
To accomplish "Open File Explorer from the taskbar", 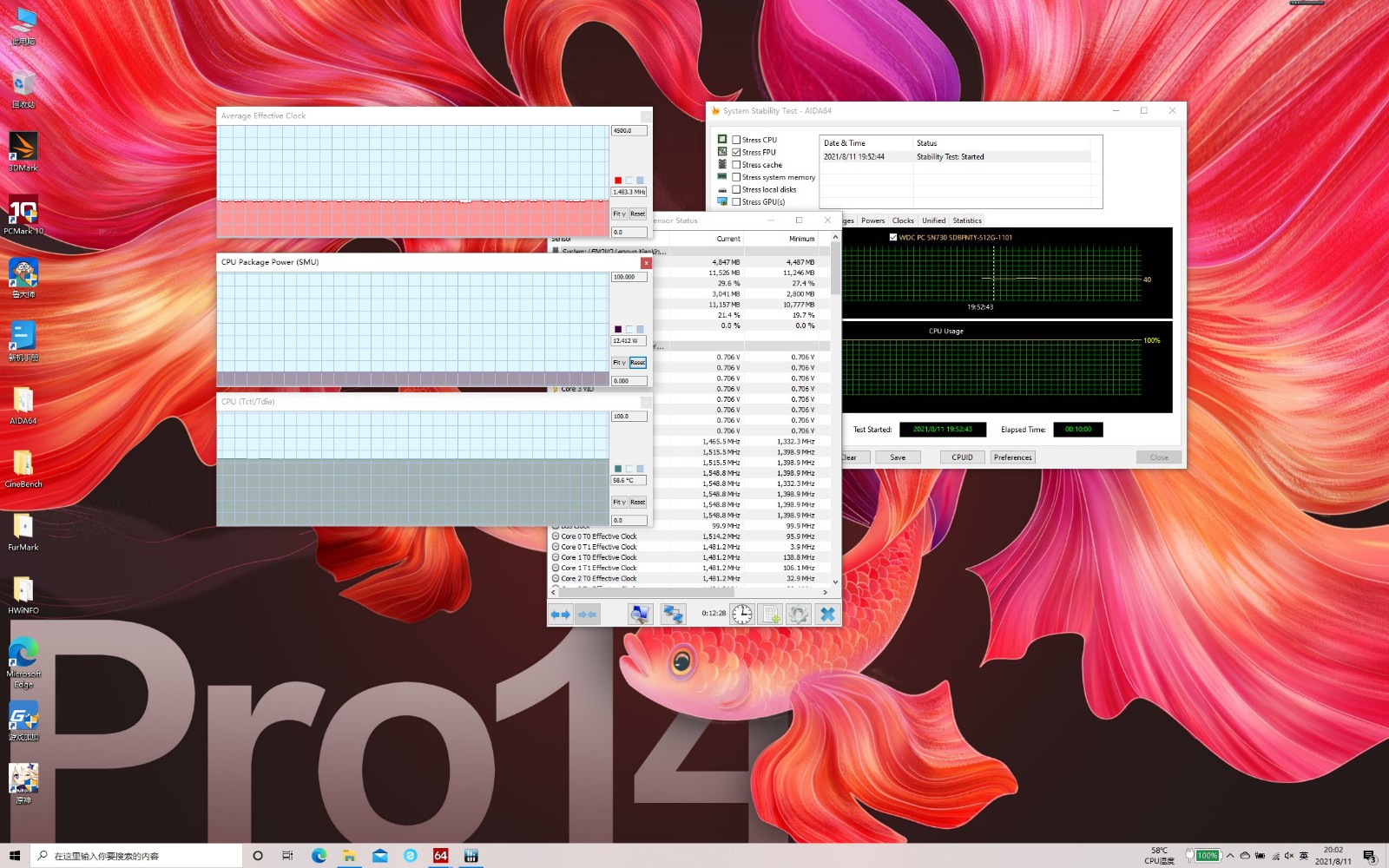I will [x=349, y=856].
